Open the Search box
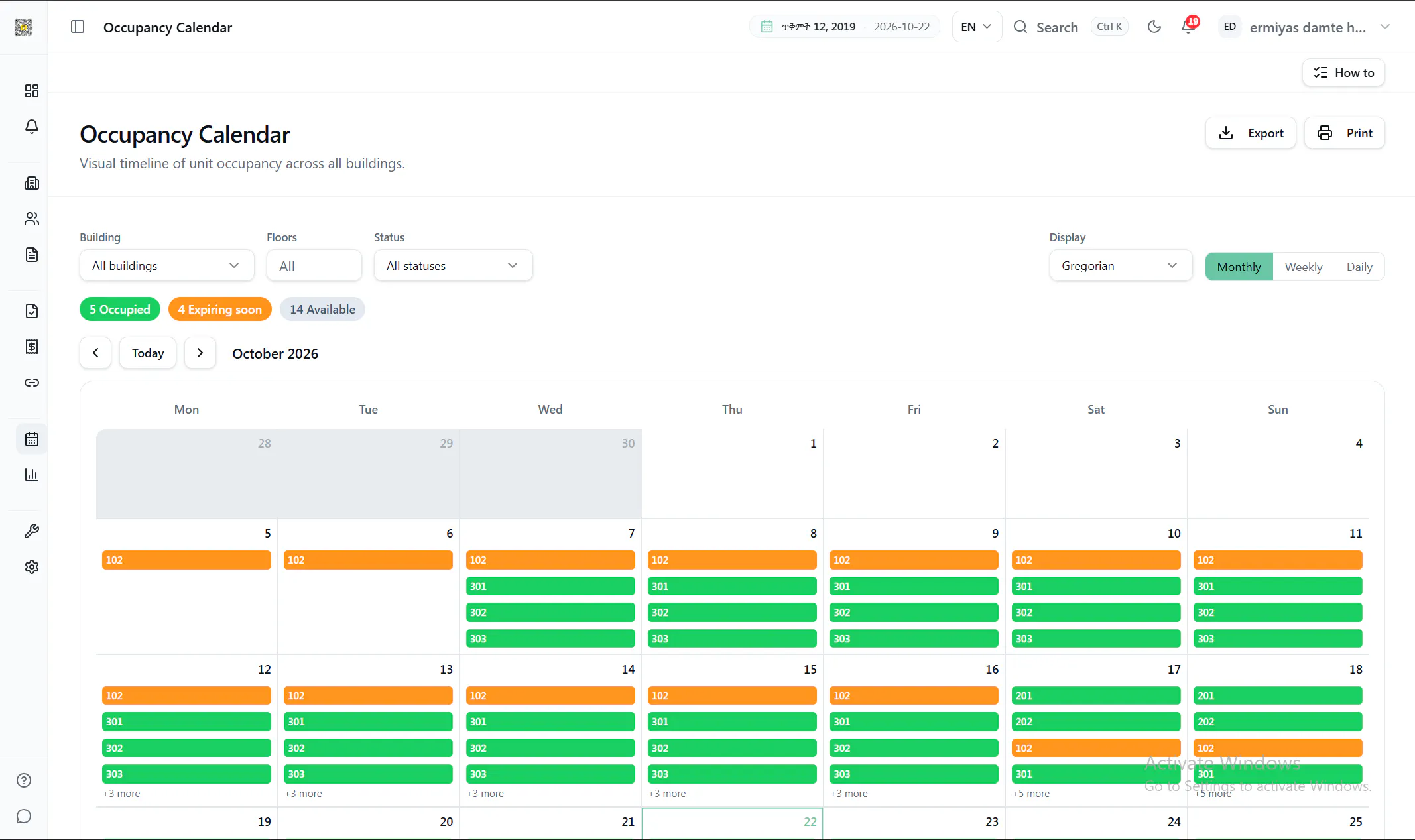This screenshot has width=1415, height=840. 1070,27
